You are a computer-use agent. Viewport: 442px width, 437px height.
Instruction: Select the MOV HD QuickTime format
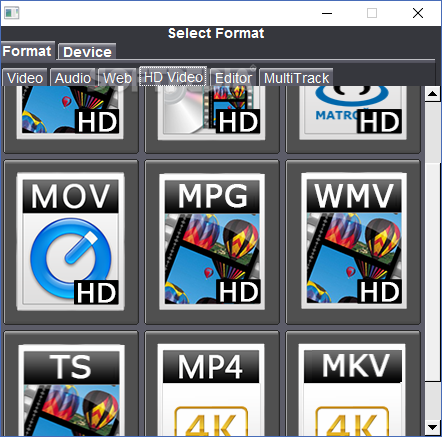[71, 242]
